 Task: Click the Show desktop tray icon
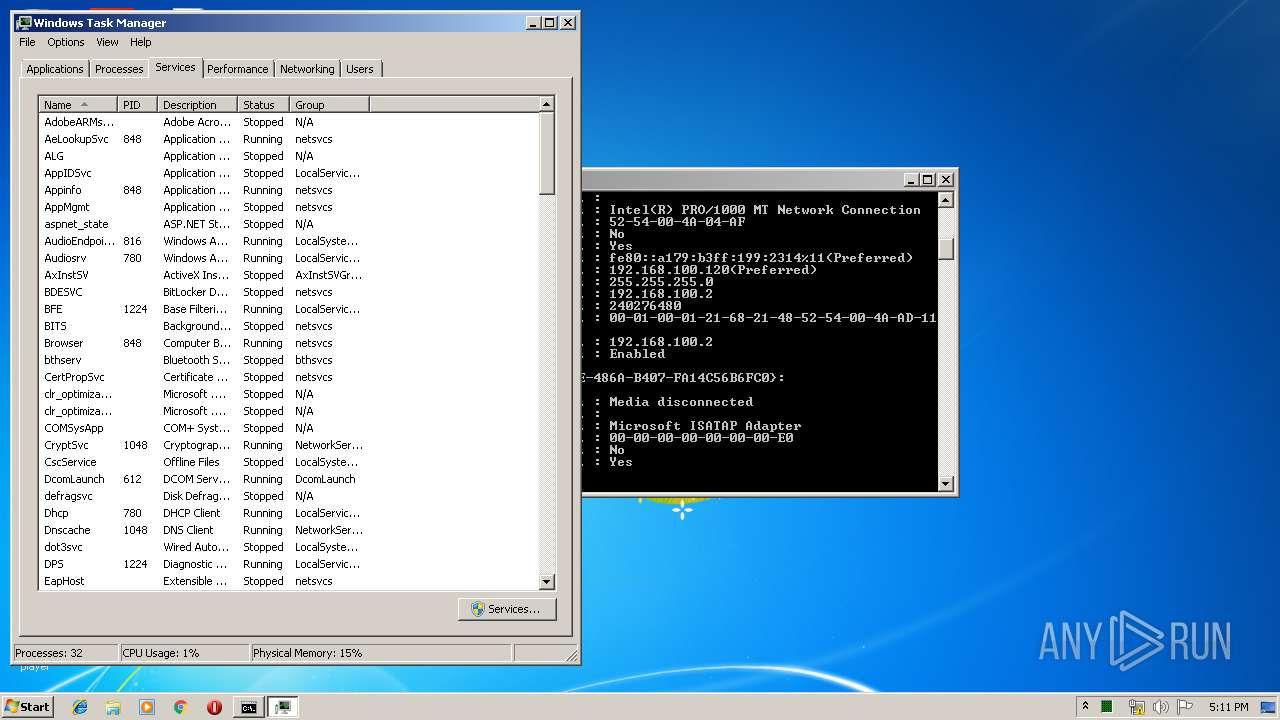point(1270,707)
